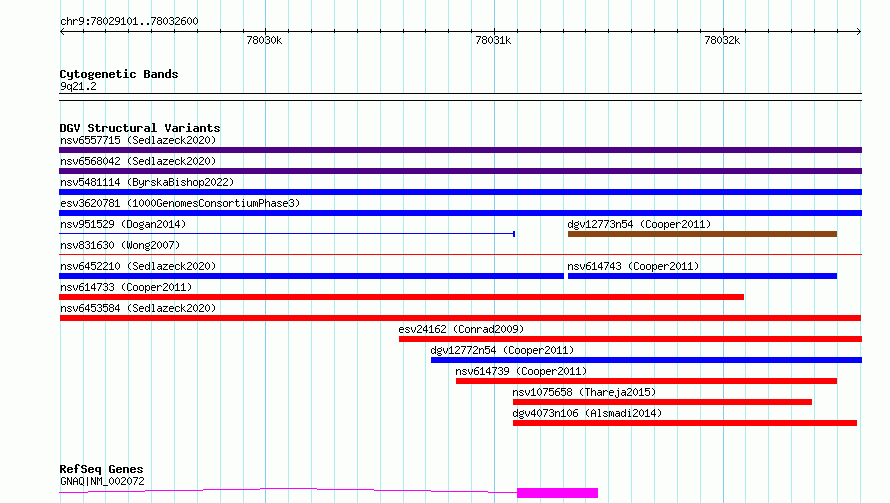Click the dgv4073n106 (Alsmadi2014) label
This screenshot has height=503, width=890.
coord(587,413)
